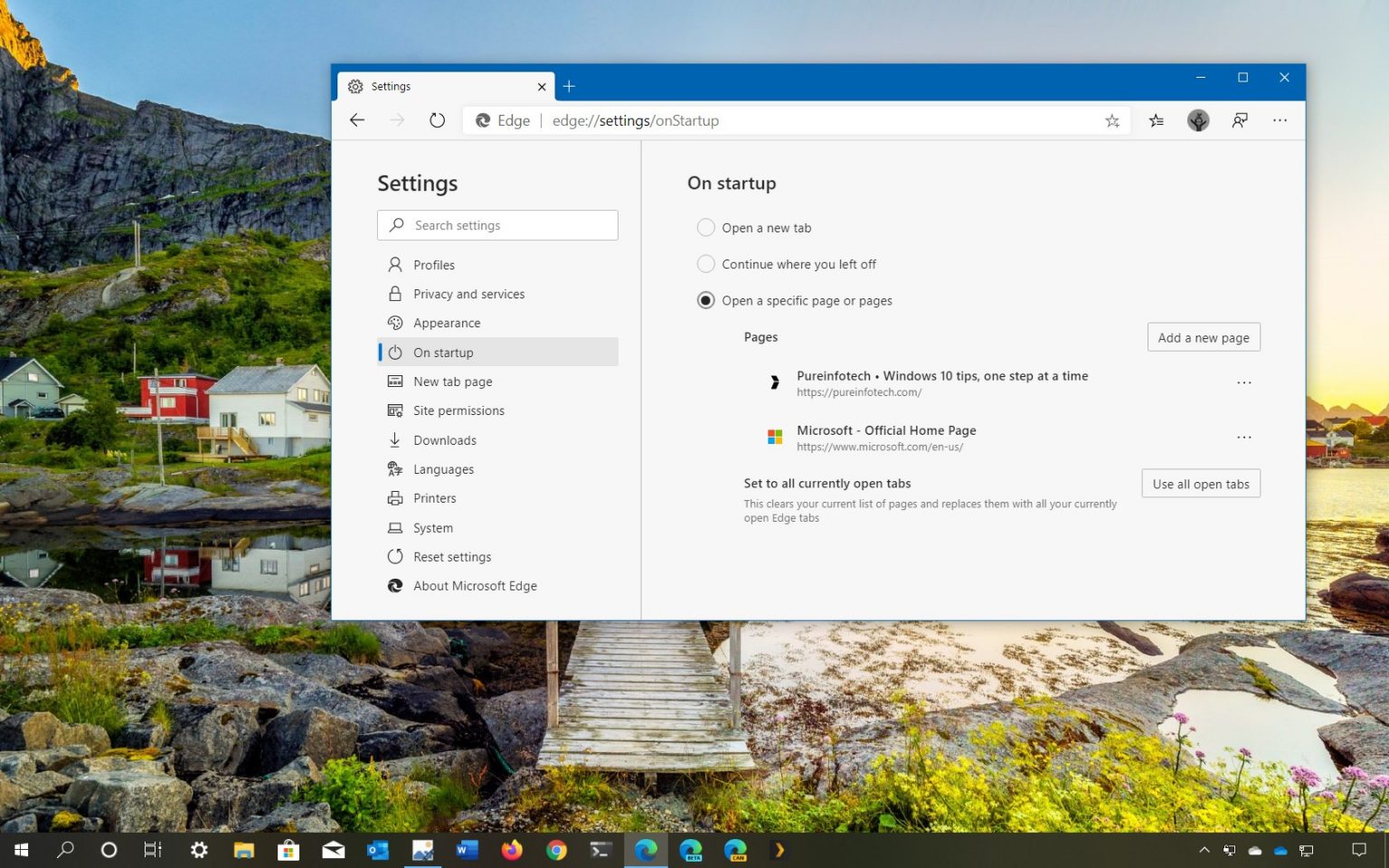Image resolution: width=1389 pixels, height=868 pixels.
Task: Click the "Add a new page" button
Action: (x=1204, y=337)
